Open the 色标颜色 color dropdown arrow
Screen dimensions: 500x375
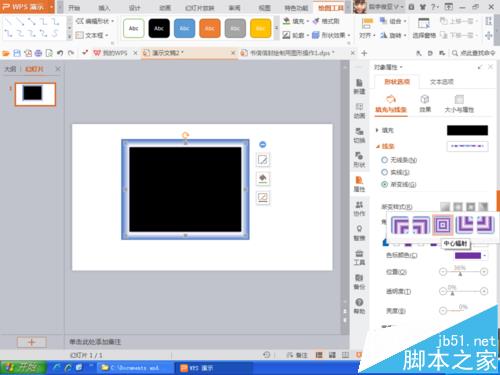(485, 256)
